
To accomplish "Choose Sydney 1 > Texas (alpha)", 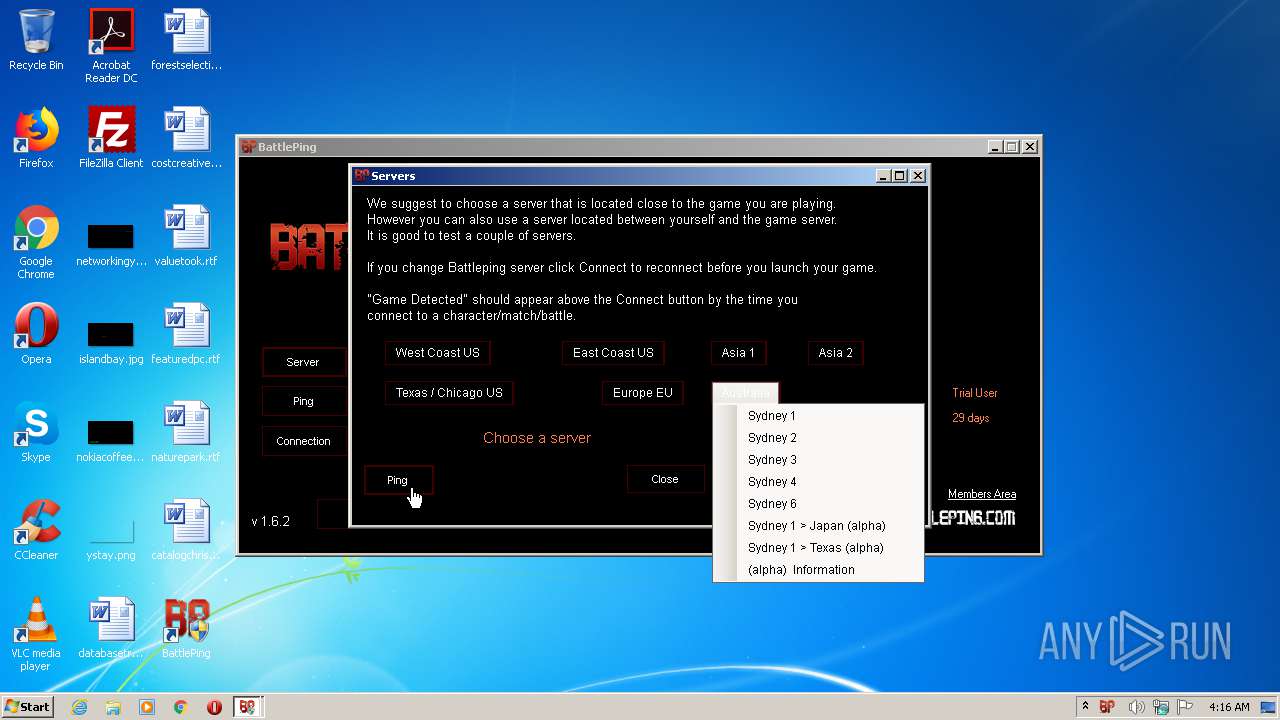I will pyautogui.click(x=818, y=548).
